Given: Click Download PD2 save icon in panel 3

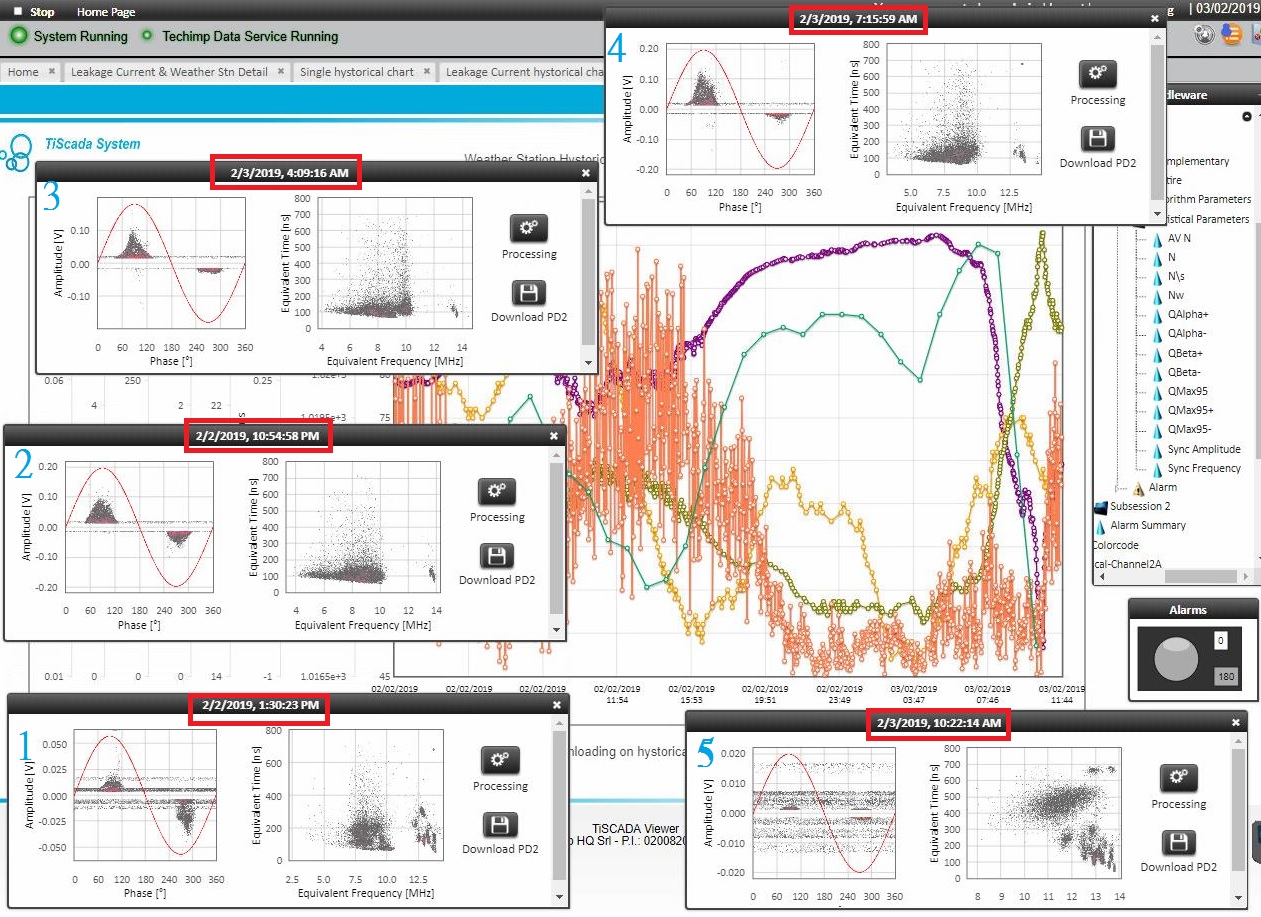Looking at the screenshot, I should (x=529, y=293).
